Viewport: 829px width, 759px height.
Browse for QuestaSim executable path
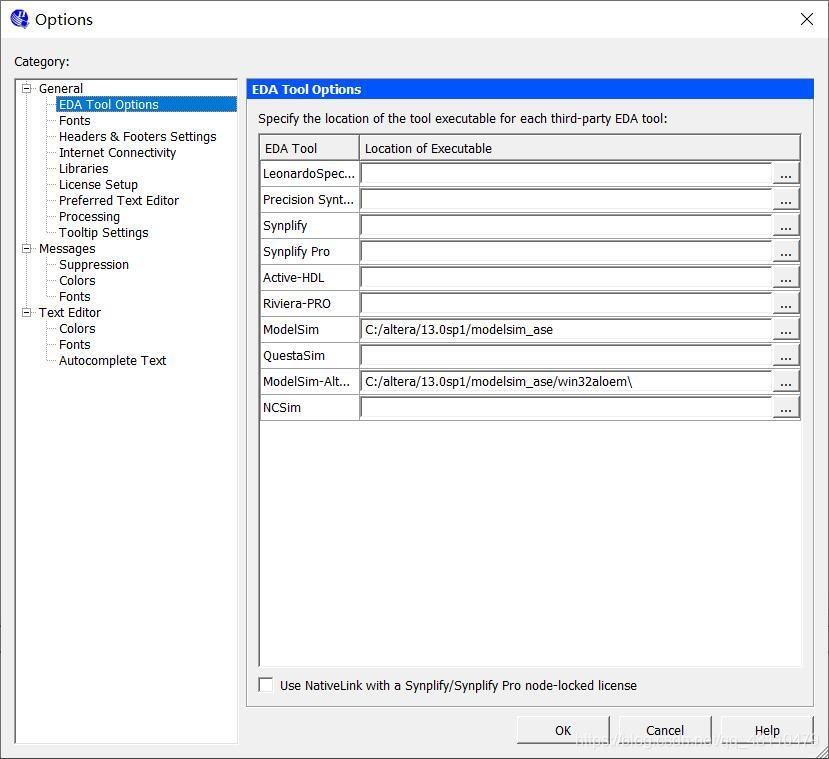[x=786, y=355]
